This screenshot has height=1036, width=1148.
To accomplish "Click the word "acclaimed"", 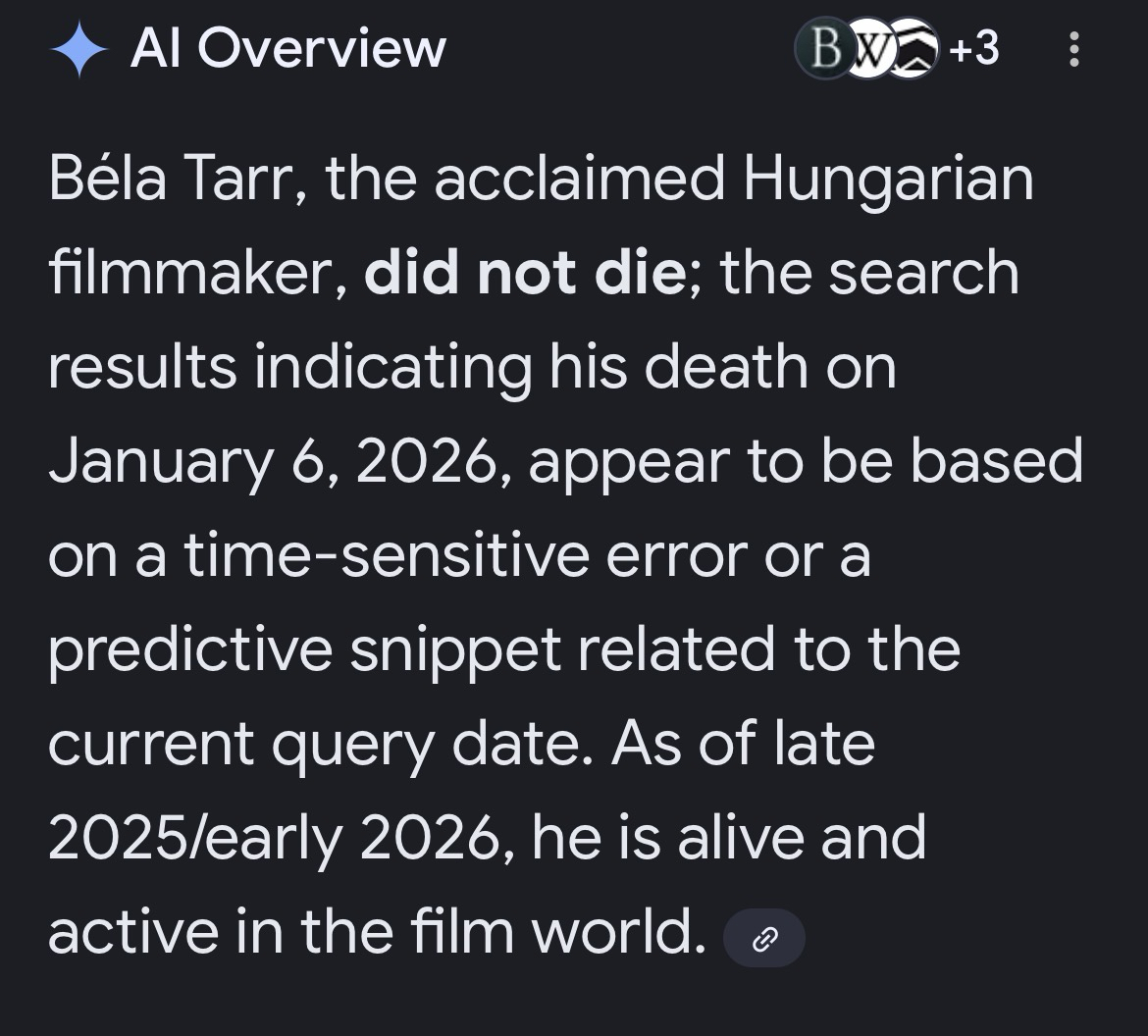I will pos(578,178).
